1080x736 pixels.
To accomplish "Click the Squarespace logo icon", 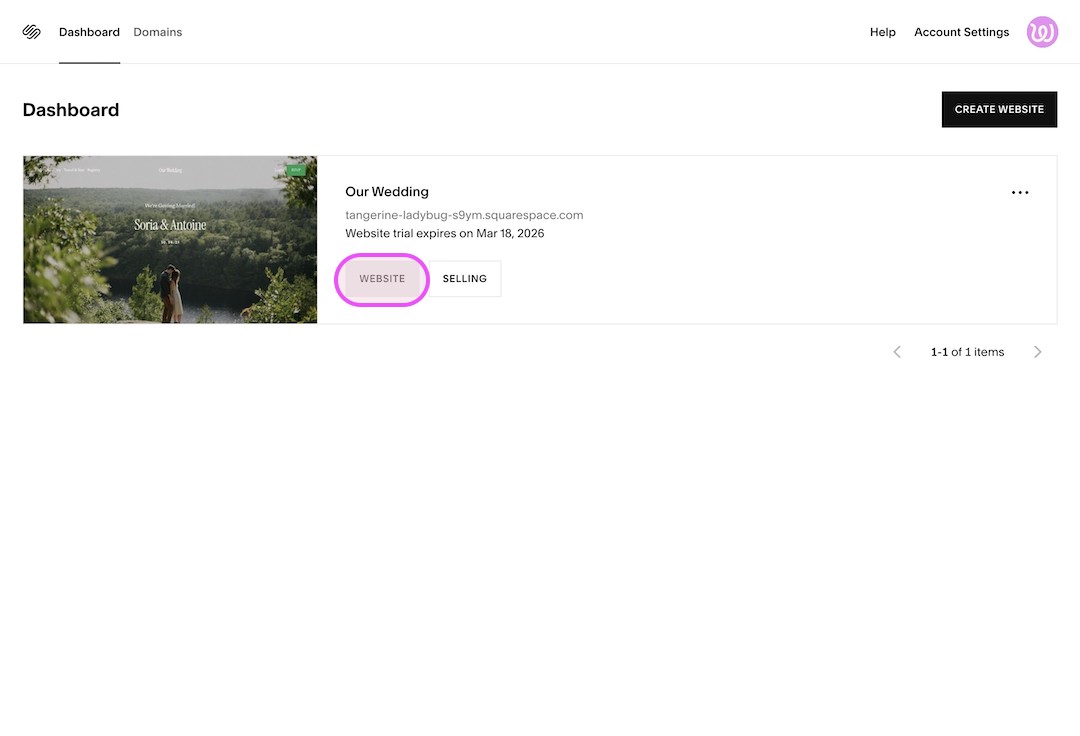I will tap(31, 31).
